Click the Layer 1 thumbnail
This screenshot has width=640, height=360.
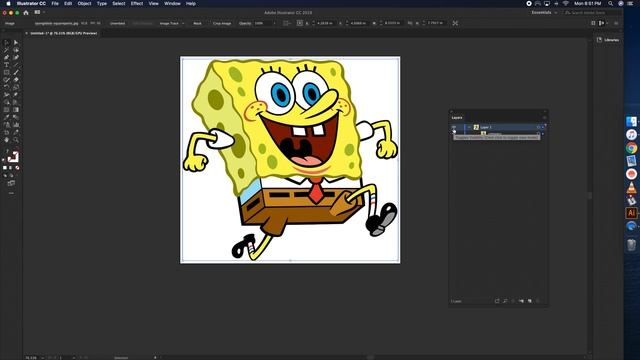(x=476, y=127)
